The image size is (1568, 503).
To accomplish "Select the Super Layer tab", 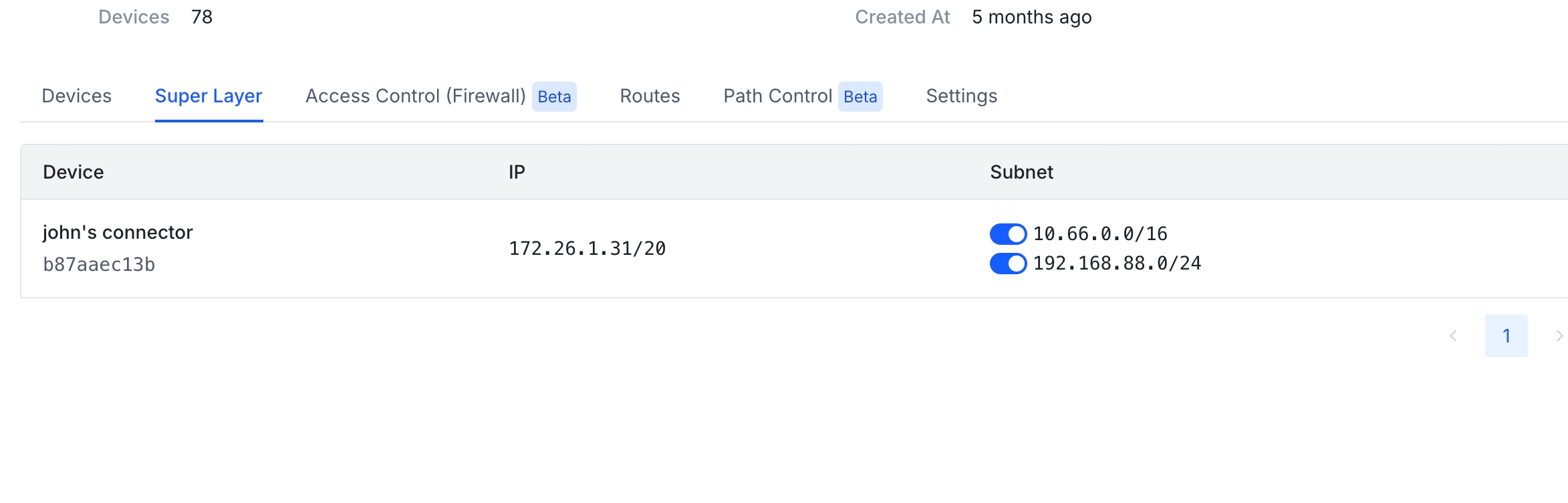I will click(x=209, y=96).
